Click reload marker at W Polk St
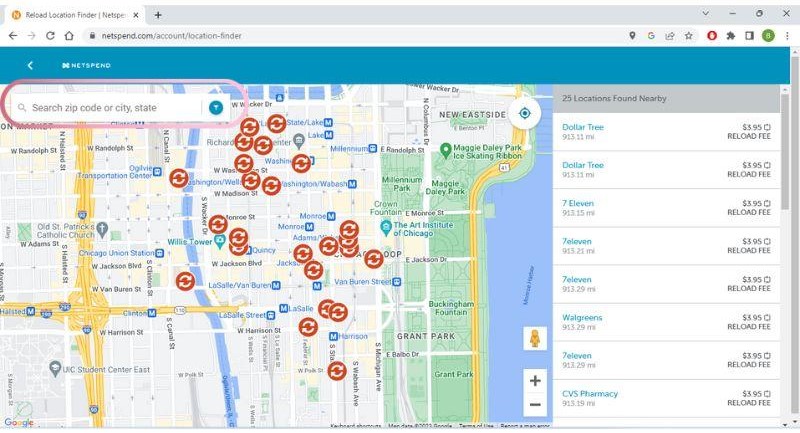Viewport: 800px width, 433px height. click(x=337, y=371)
